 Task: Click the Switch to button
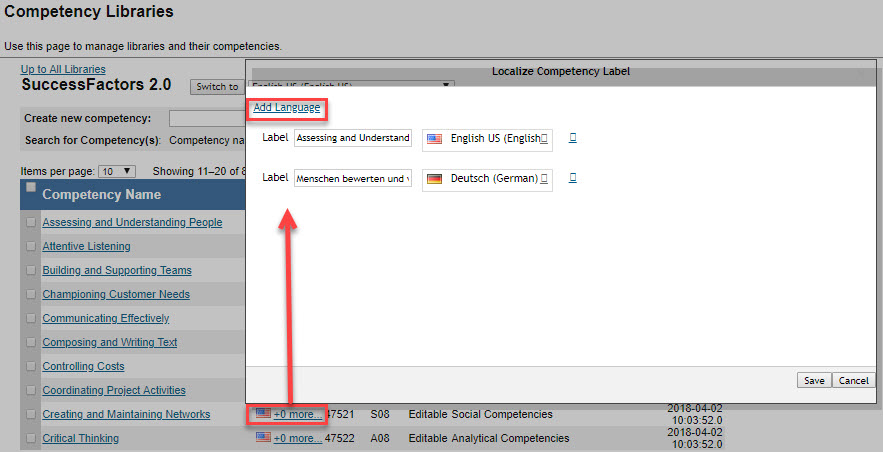click(x=217, y=87)
